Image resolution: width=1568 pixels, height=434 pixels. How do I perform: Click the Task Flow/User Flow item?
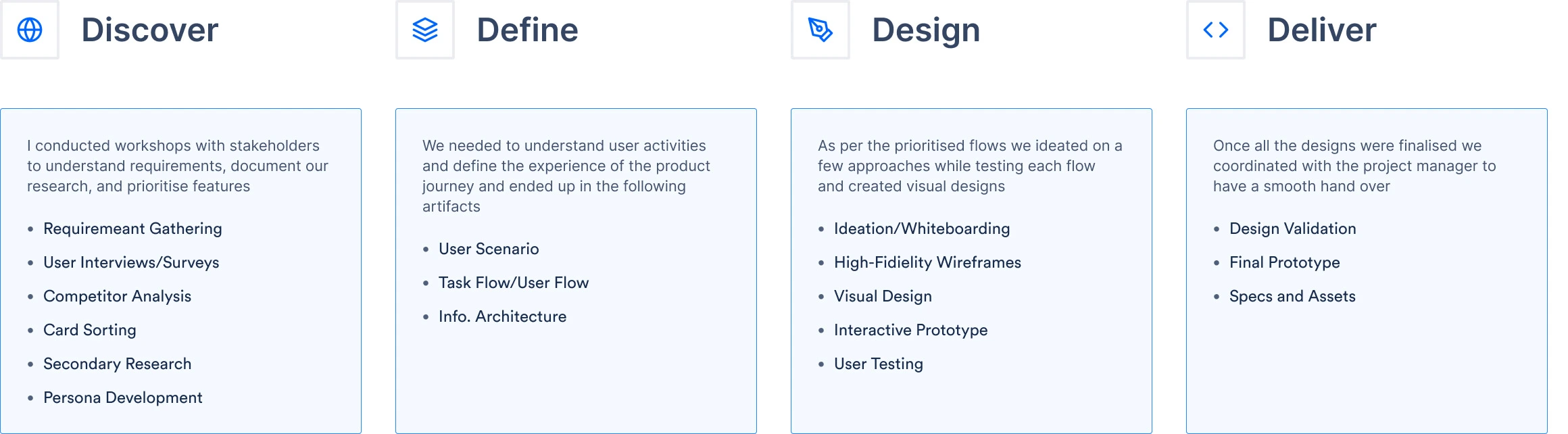(x=514, y=283)
